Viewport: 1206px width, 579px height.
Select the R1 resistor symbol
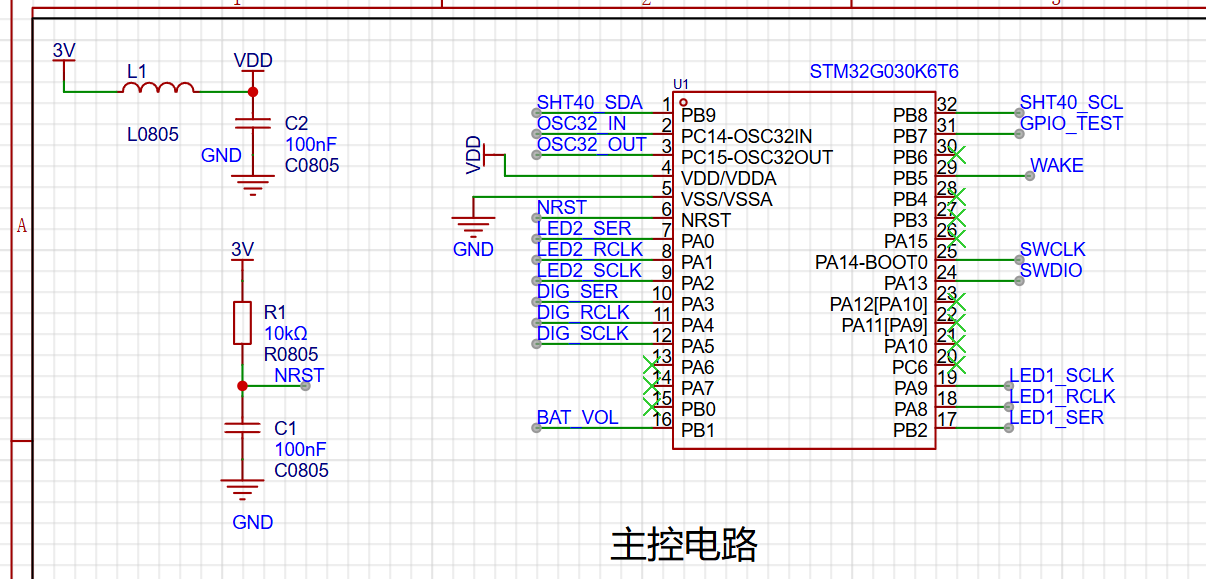click(242, 322)
